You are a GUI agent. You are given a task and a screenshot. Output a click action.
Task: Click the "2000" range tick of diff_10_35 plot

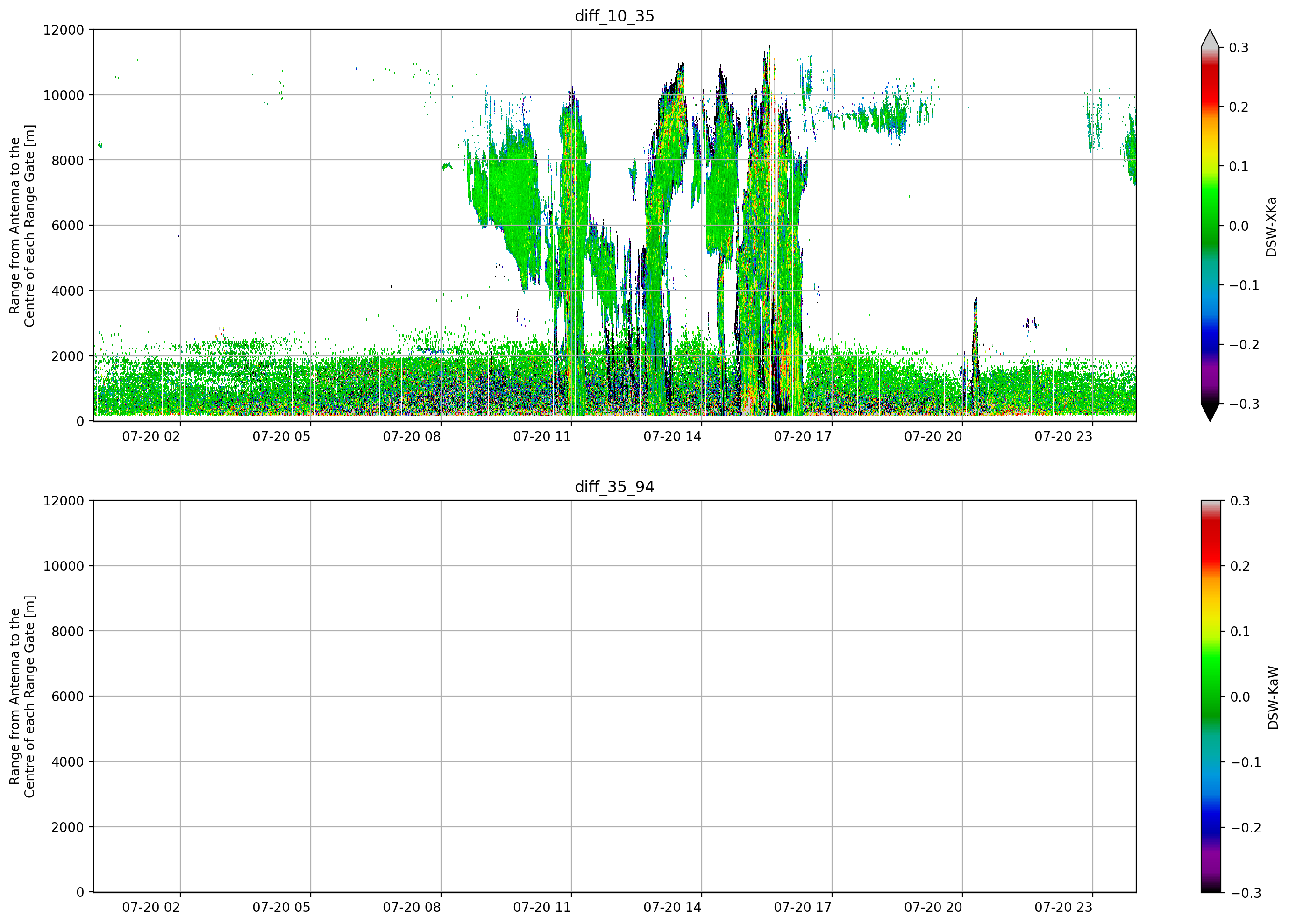pos(68,356)
